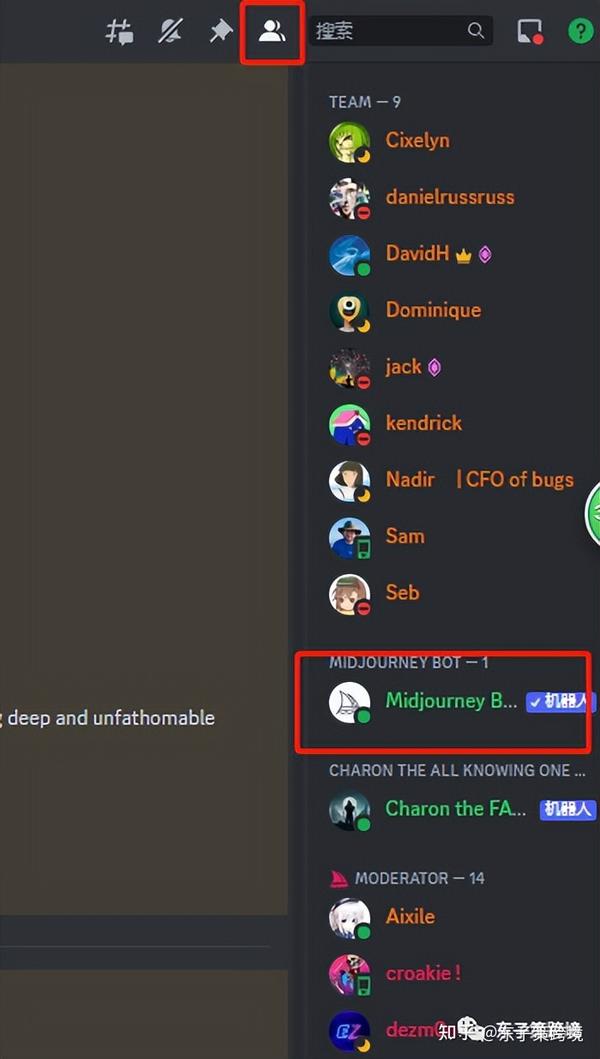Select member Nadir CFO of bugs
The image size is (600, 1059).
click(x=451, y=480)
